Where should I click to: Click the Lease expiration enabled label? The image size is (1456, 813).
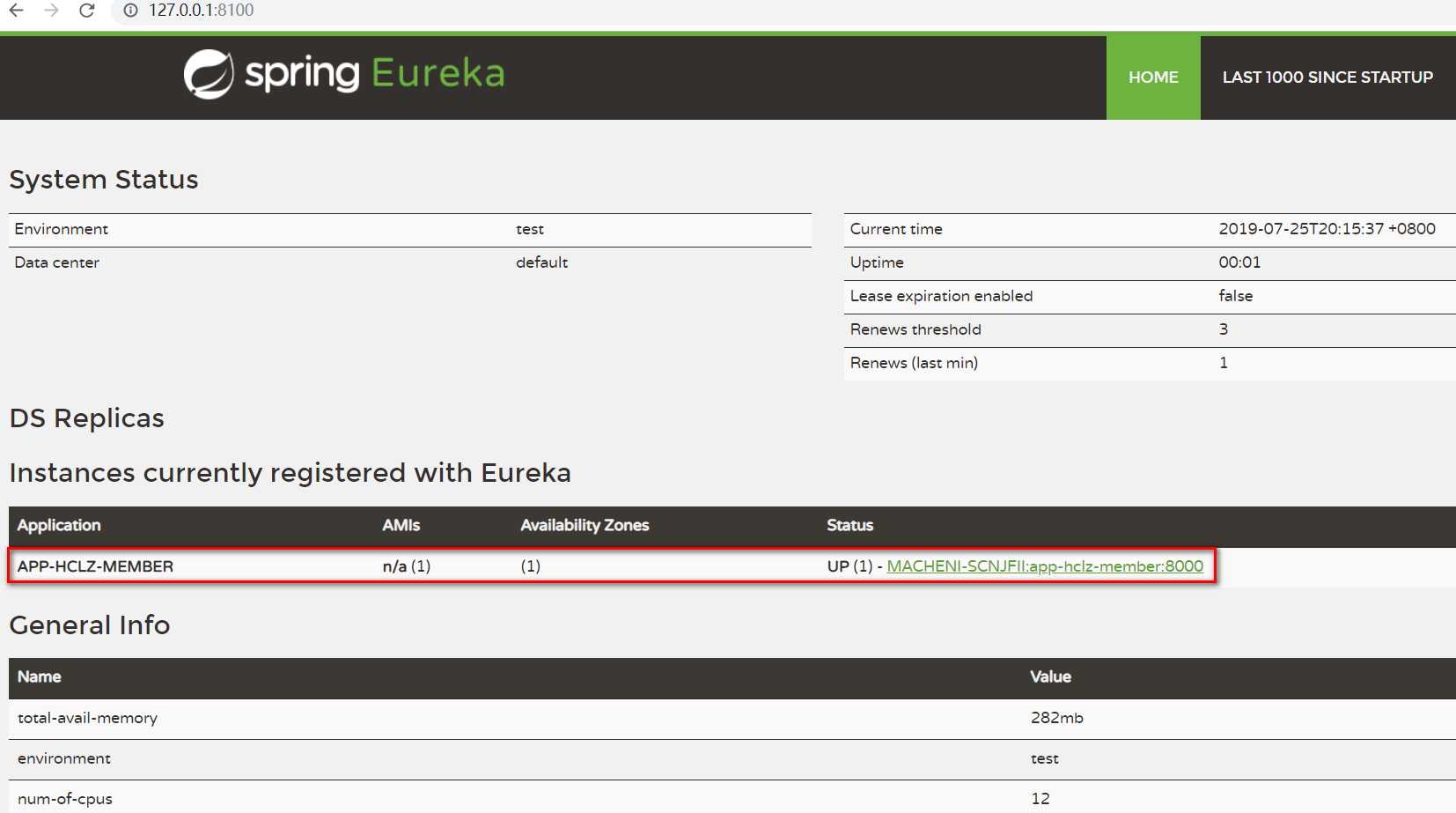[x=941, y=296]
